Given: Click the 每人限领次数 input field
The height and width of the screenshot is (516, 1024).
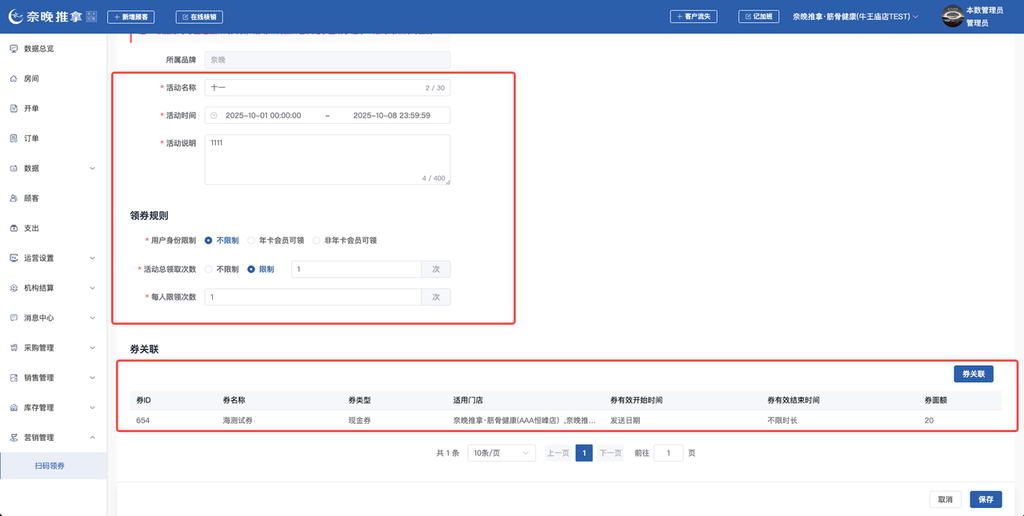Looking at the screenshot, I should tap(313, 297).
